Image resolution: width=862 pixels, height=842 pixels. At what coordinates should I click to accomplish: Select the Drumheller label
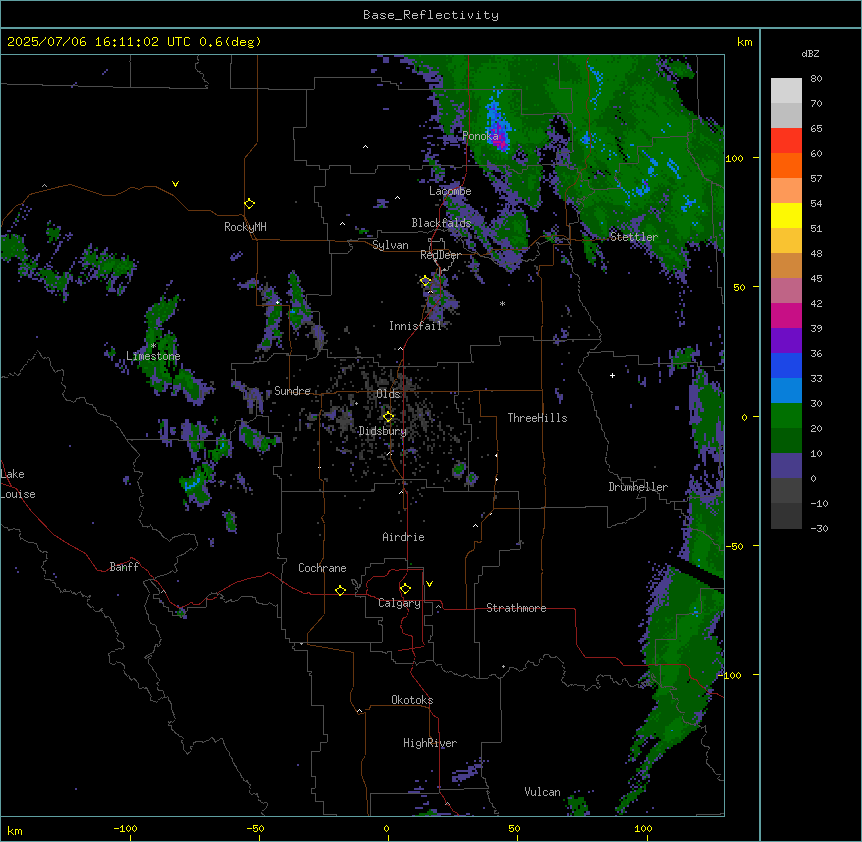pyautogui.click(x=638, y=487)
